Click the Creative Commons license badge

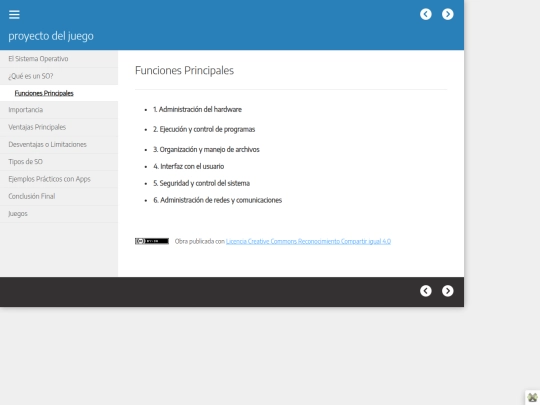coord(152,241)
